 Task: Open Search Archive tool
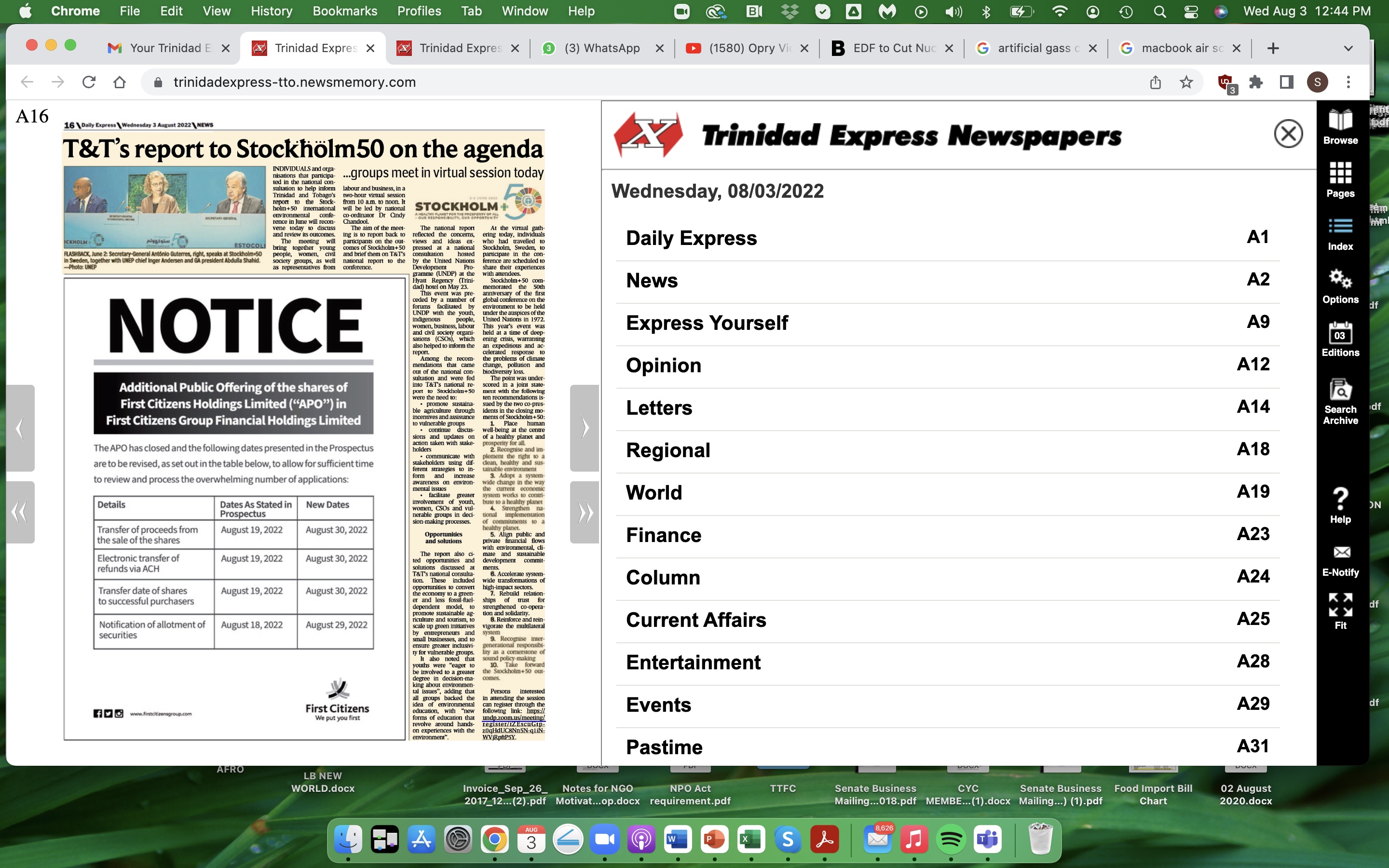pyautogui.click(x=1340, y=402)
